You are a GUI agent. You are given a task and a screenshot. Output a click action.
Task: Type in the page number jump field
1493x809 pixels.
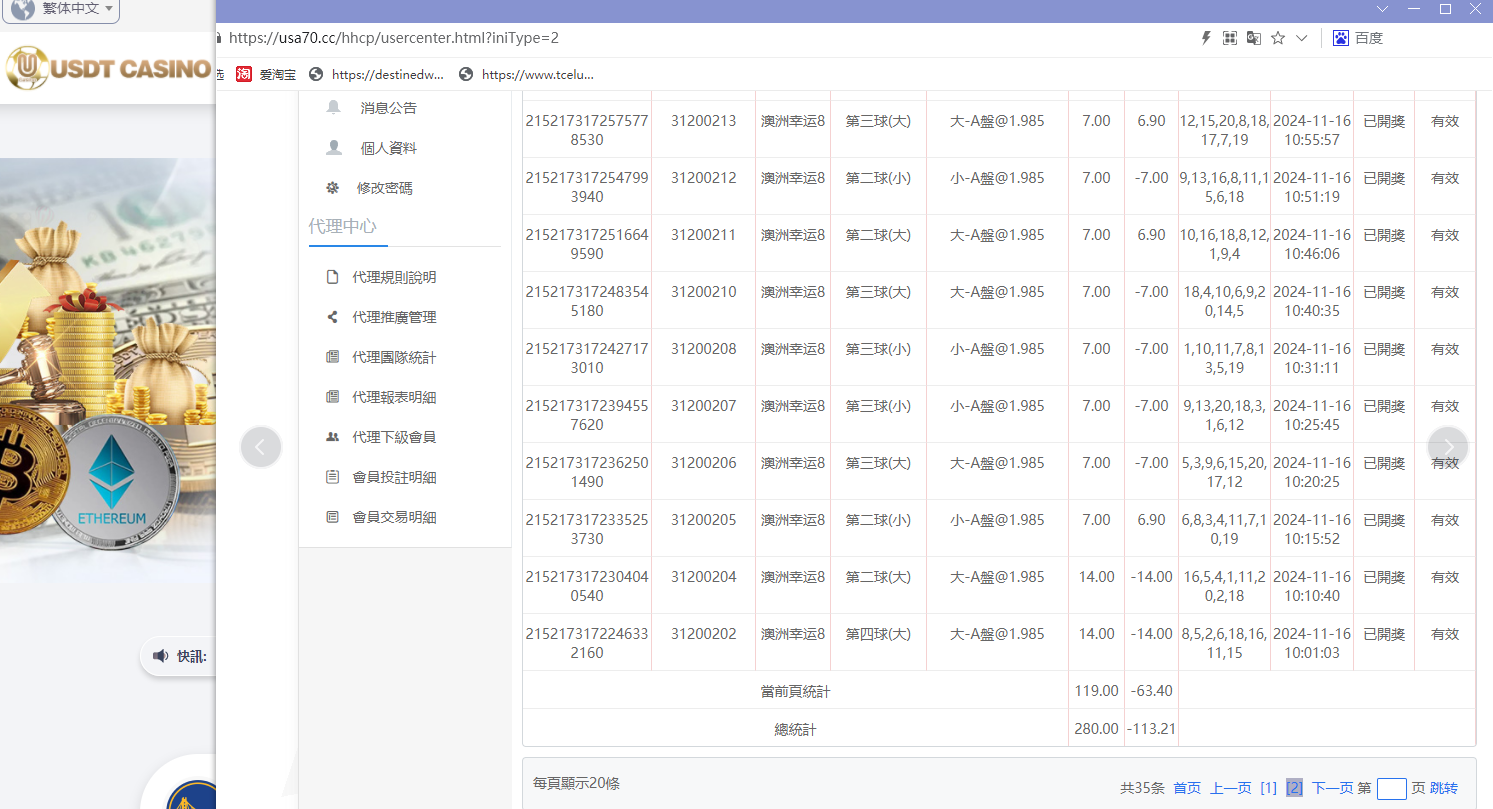point(1393,788)
